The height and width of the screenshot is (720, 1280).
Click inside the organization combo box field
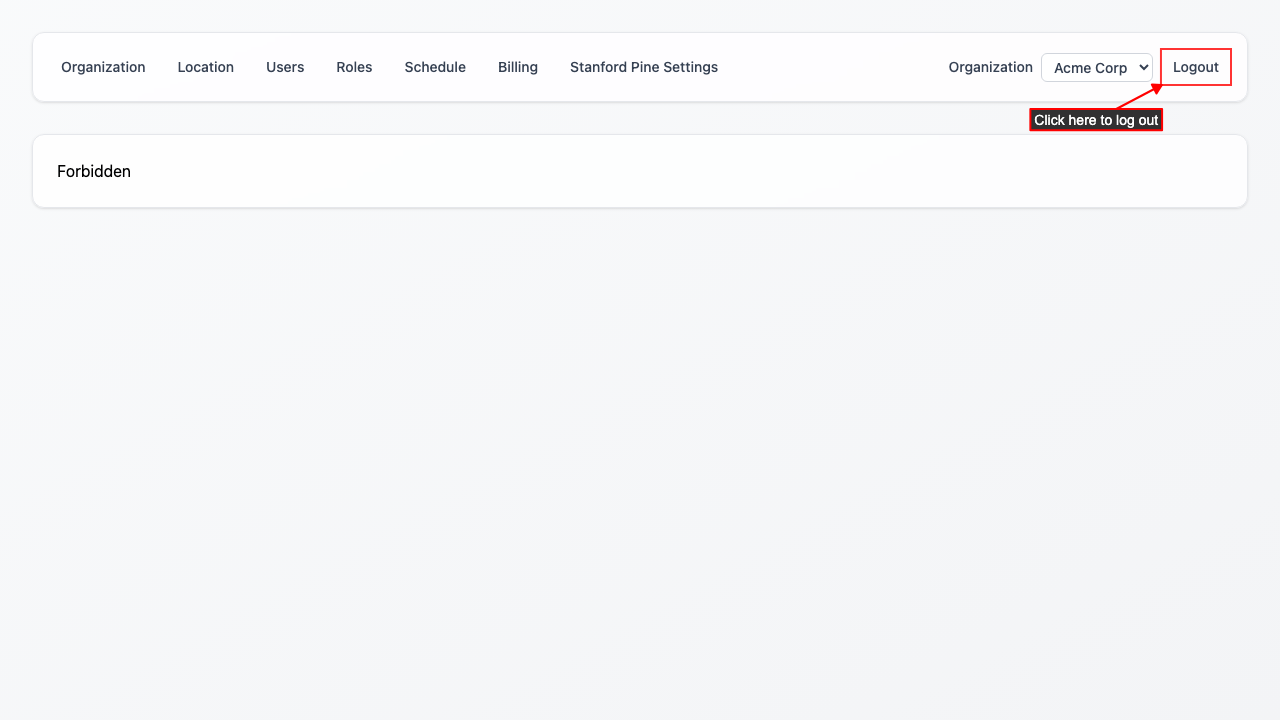[1090, 67]
